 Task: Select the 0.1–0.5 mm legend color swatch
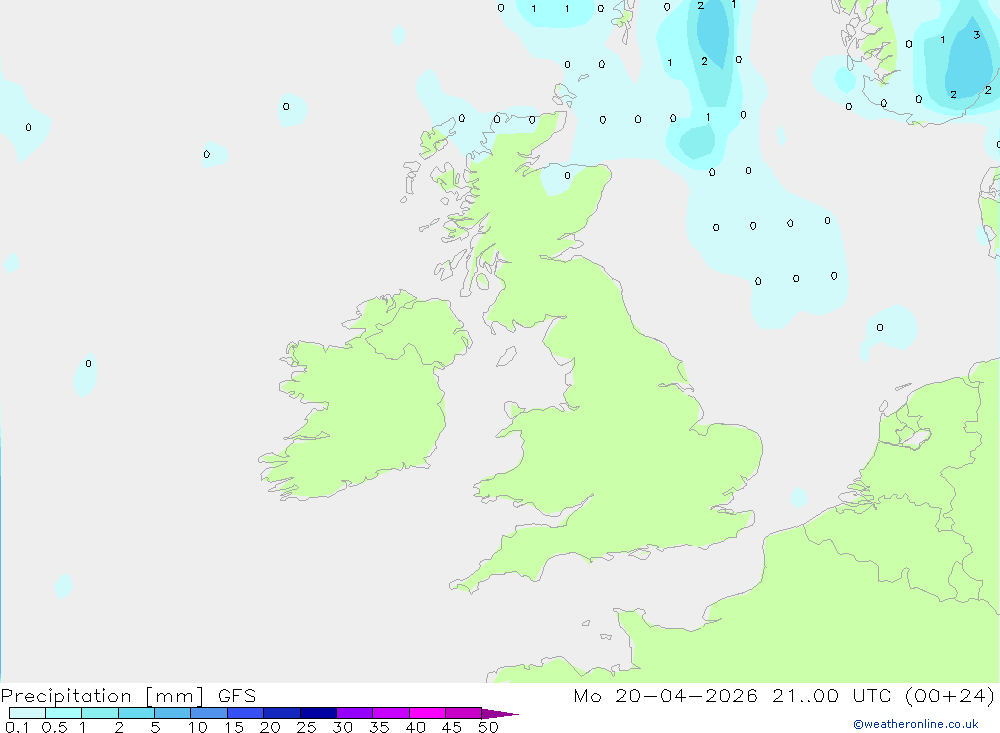[x=27, y=713]
